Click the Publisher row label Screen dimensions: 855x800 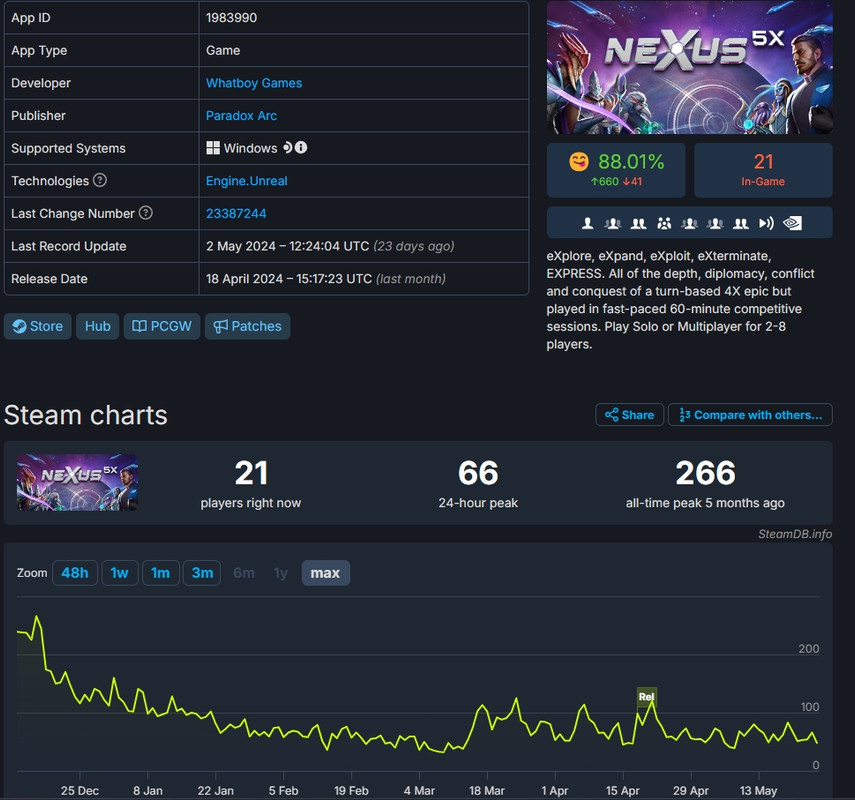tap(38, 116)
